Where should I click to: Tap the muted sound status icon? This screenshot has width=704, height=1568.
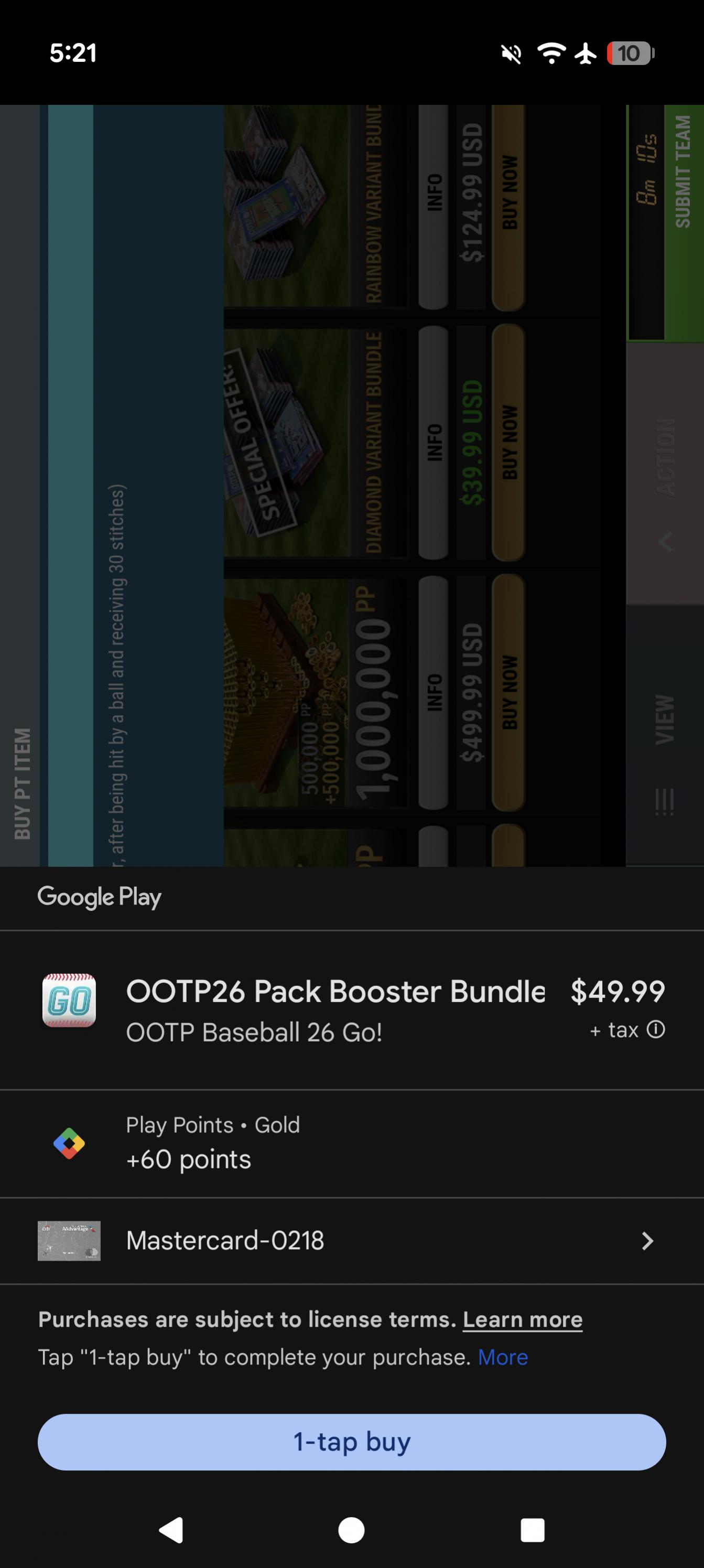pos(511,53)
